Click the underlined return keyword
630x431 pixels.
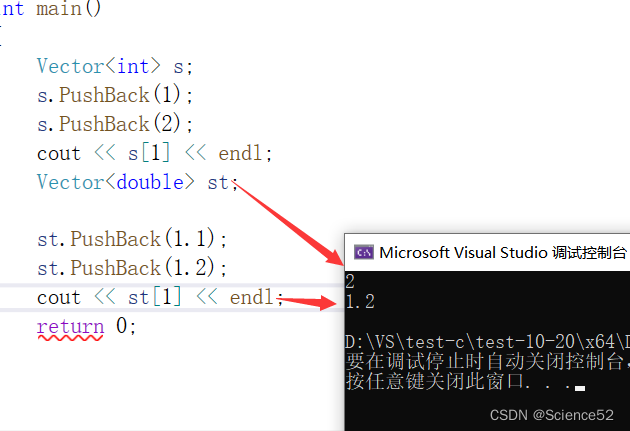coord(70,327)
